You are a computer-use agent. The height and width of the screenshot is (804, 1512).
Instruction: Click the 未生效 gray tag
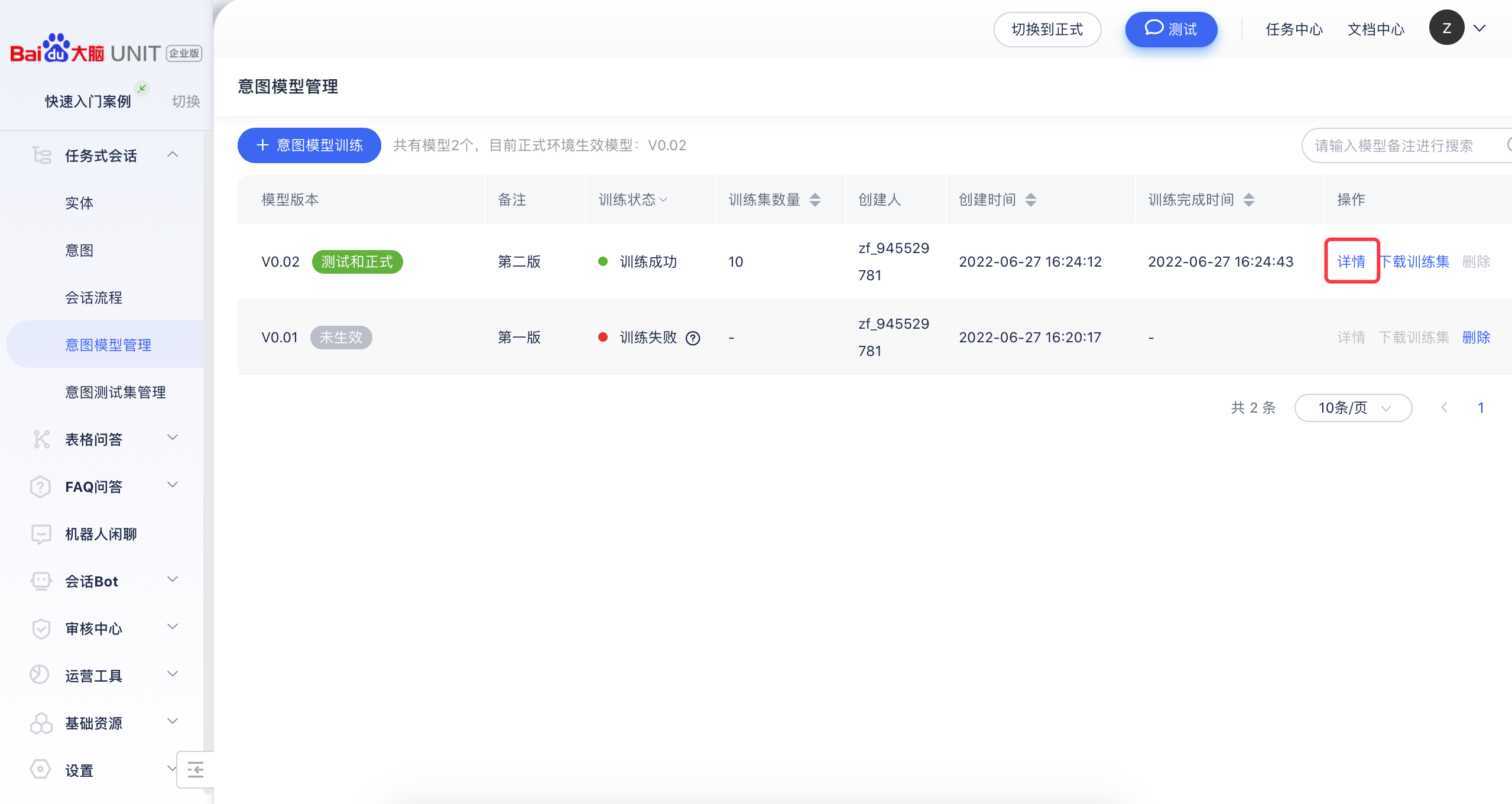[x=340, y=337]
